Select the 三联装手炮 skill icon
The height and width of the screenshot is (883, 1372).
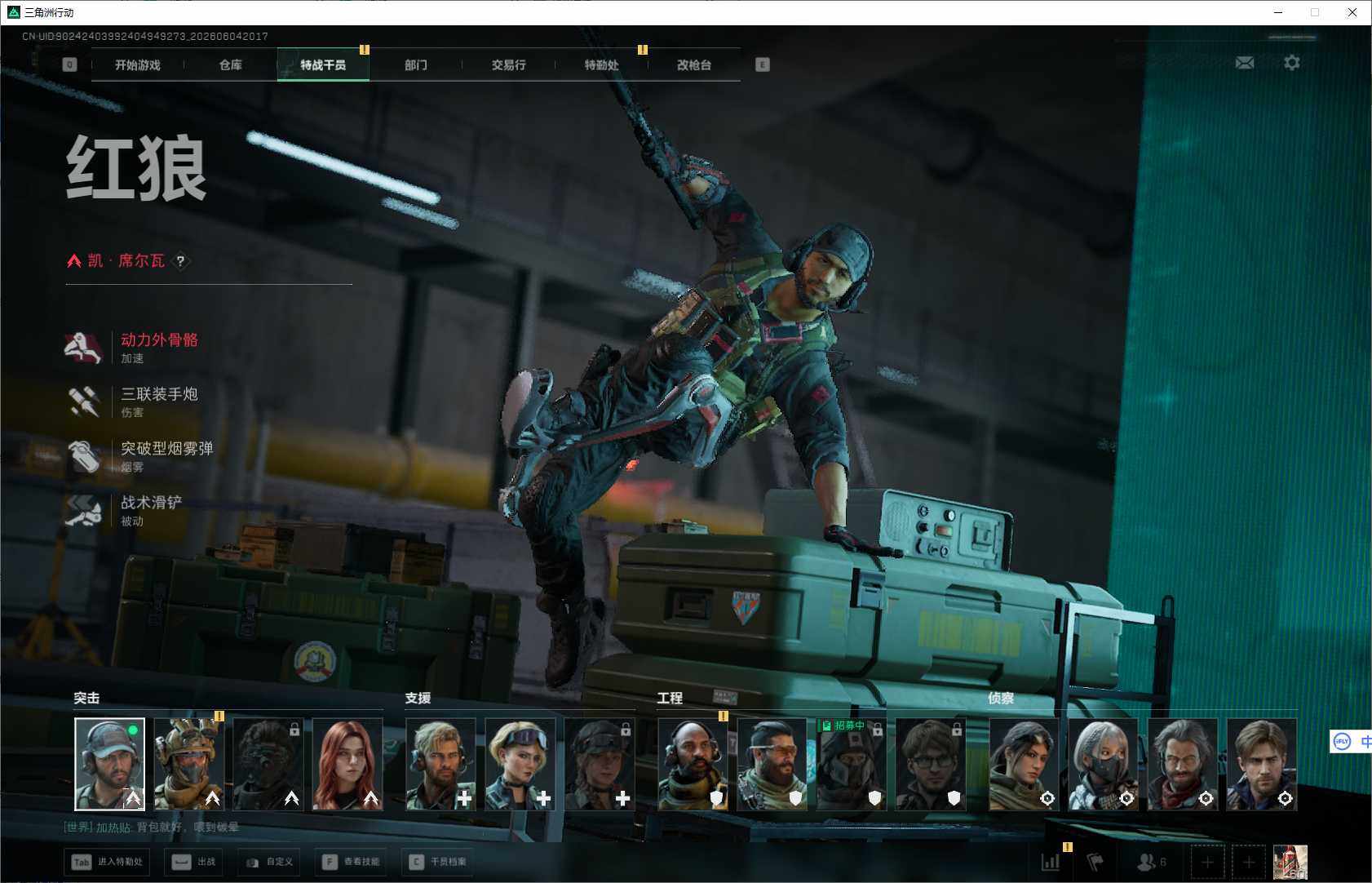[x=83, y=402]
